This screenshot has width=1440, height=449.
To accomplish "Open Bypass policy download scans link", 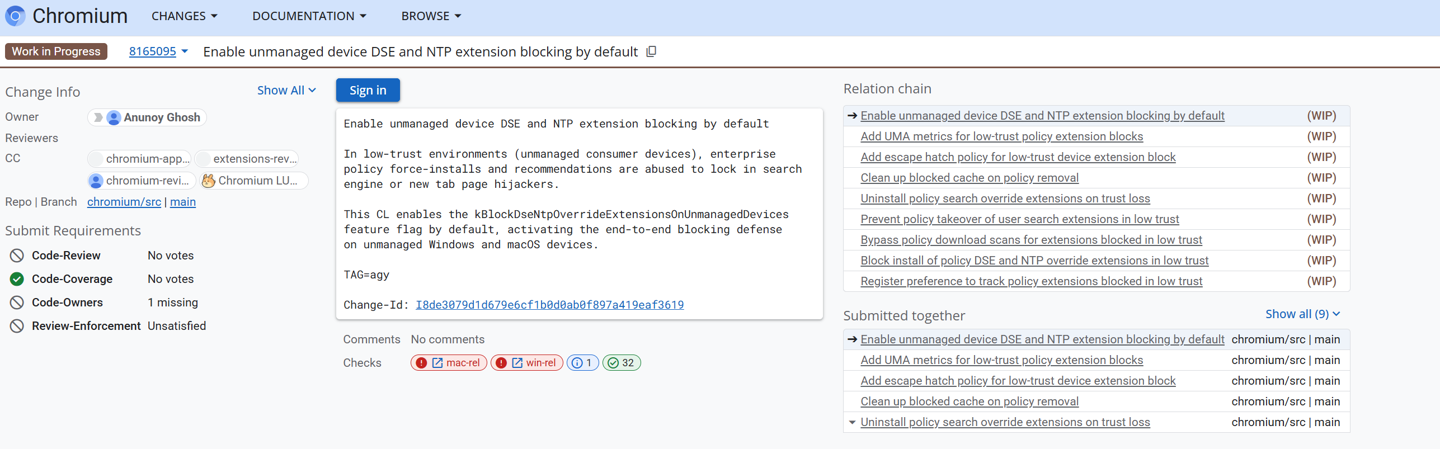I will tap(1031, 240).
